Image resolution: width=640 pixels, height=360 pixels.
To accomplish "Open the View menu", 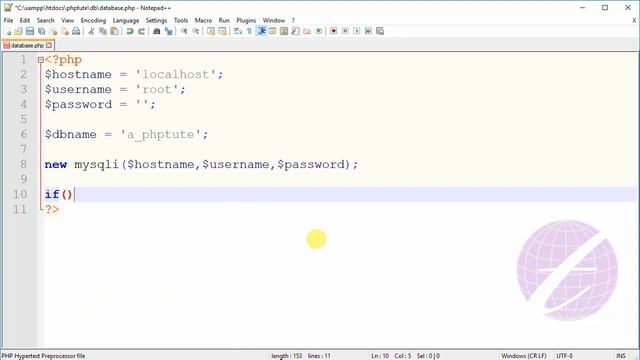I will point(68,20).
